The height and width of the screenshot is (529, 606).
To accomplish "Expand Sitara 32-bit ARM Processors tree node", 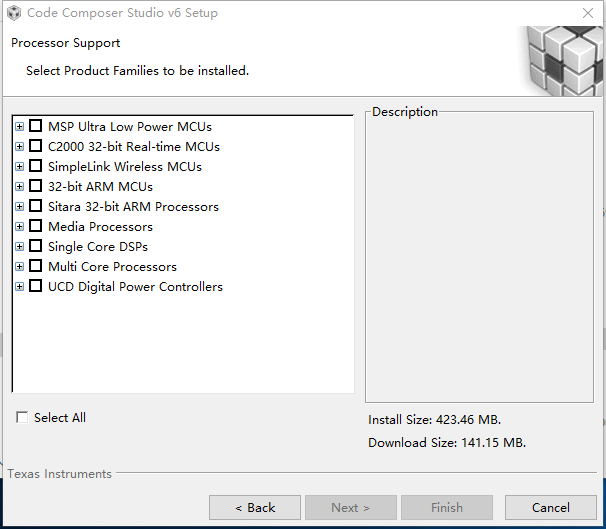I will tap(19, 206).
